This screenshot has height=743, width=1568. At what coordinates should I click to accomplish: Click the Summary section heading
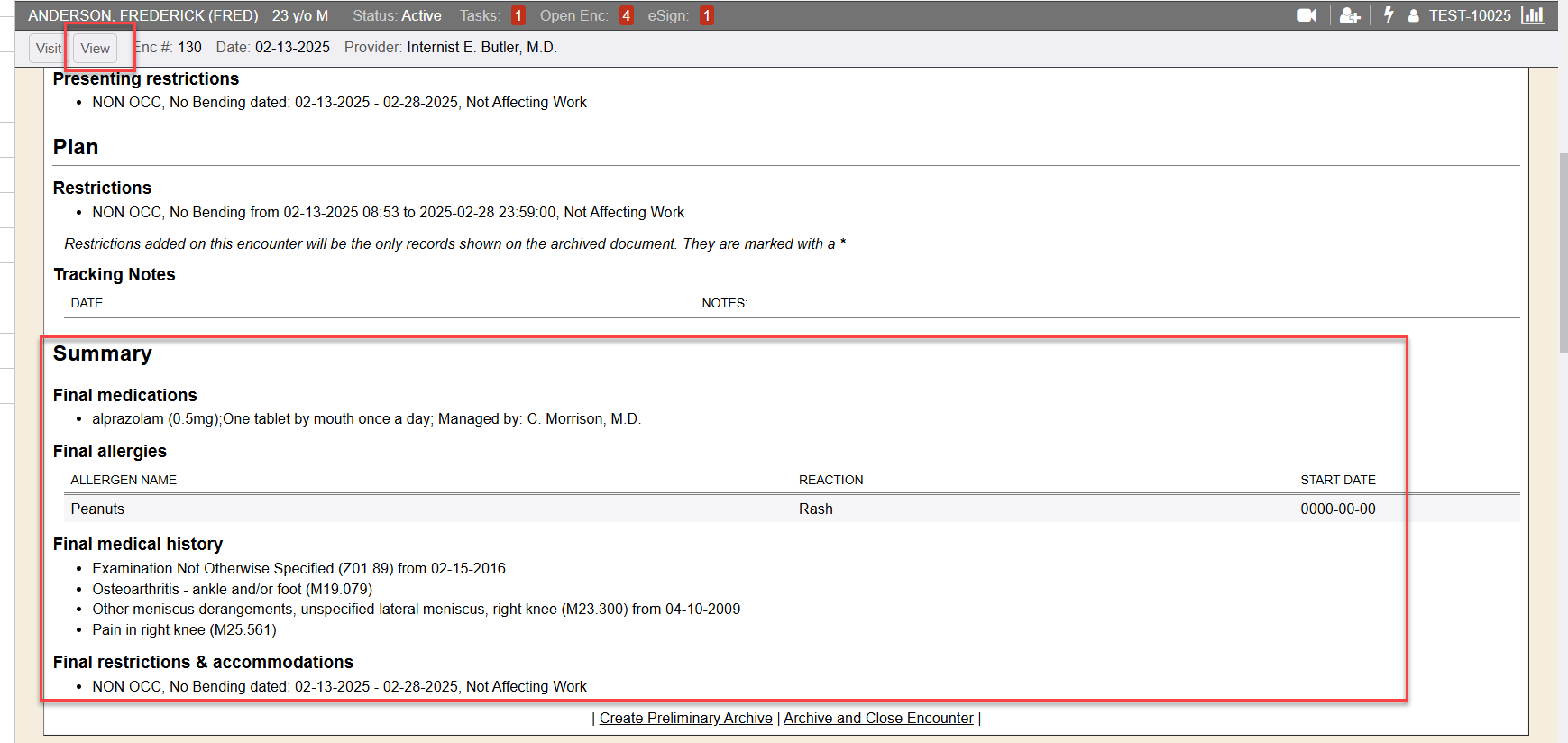102,353
